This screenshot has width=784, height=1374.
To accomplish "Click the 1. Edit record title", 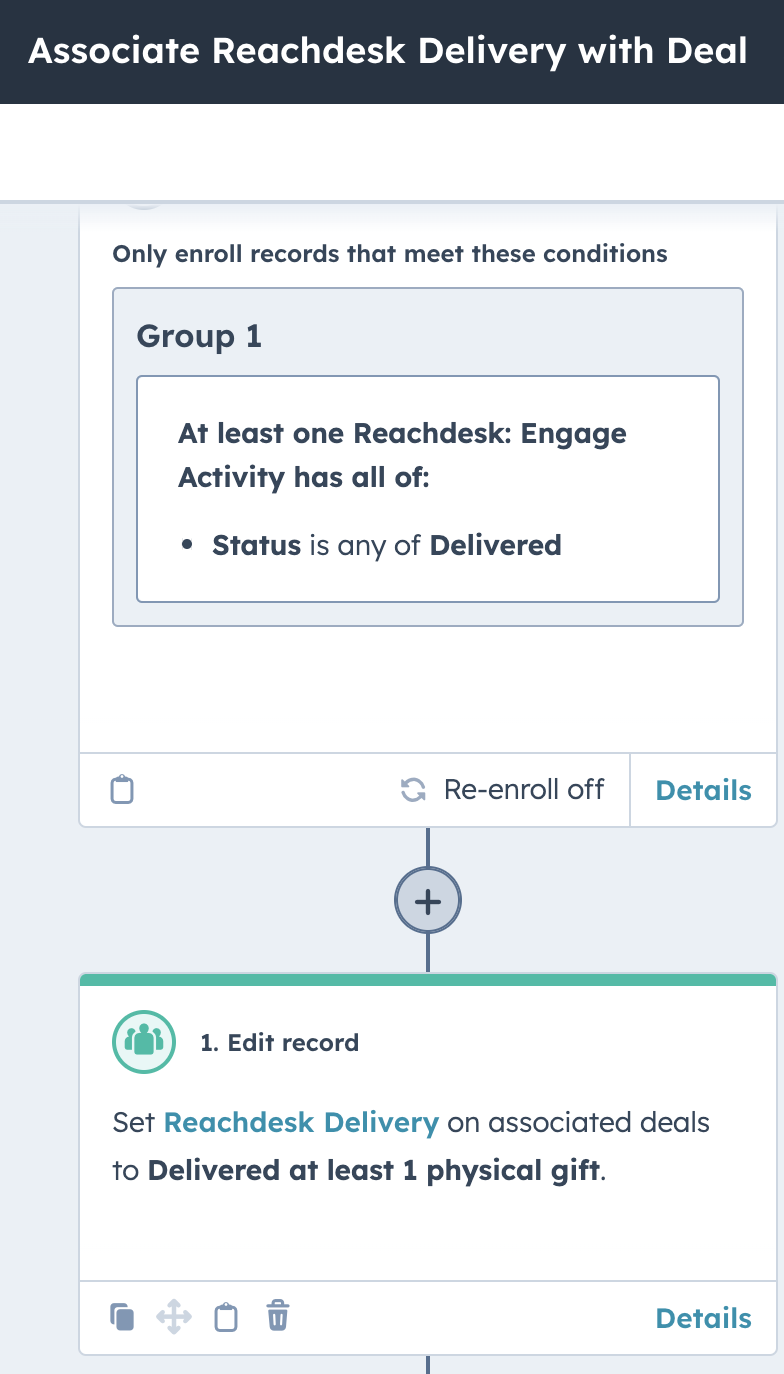I will click(x=279, y=1043).
